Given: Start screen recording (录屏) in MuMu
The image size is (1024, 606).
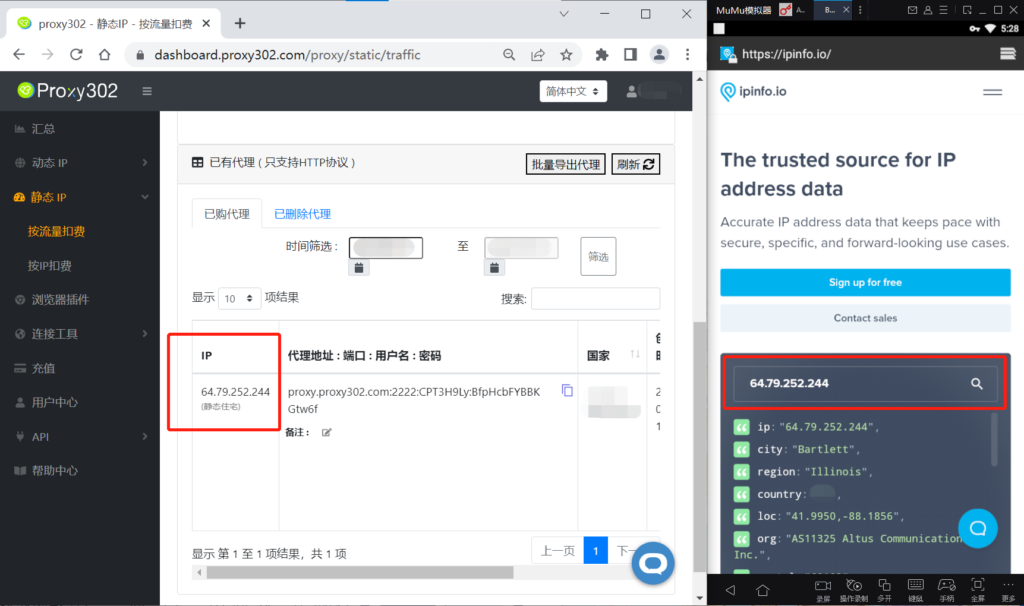Looking at the screenshot, I should (x=823, y=590).
